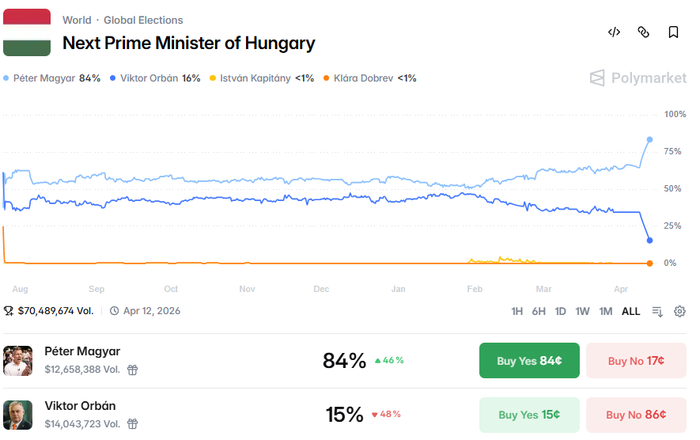Click the trophy icon next to total volume

click(9, 311)
